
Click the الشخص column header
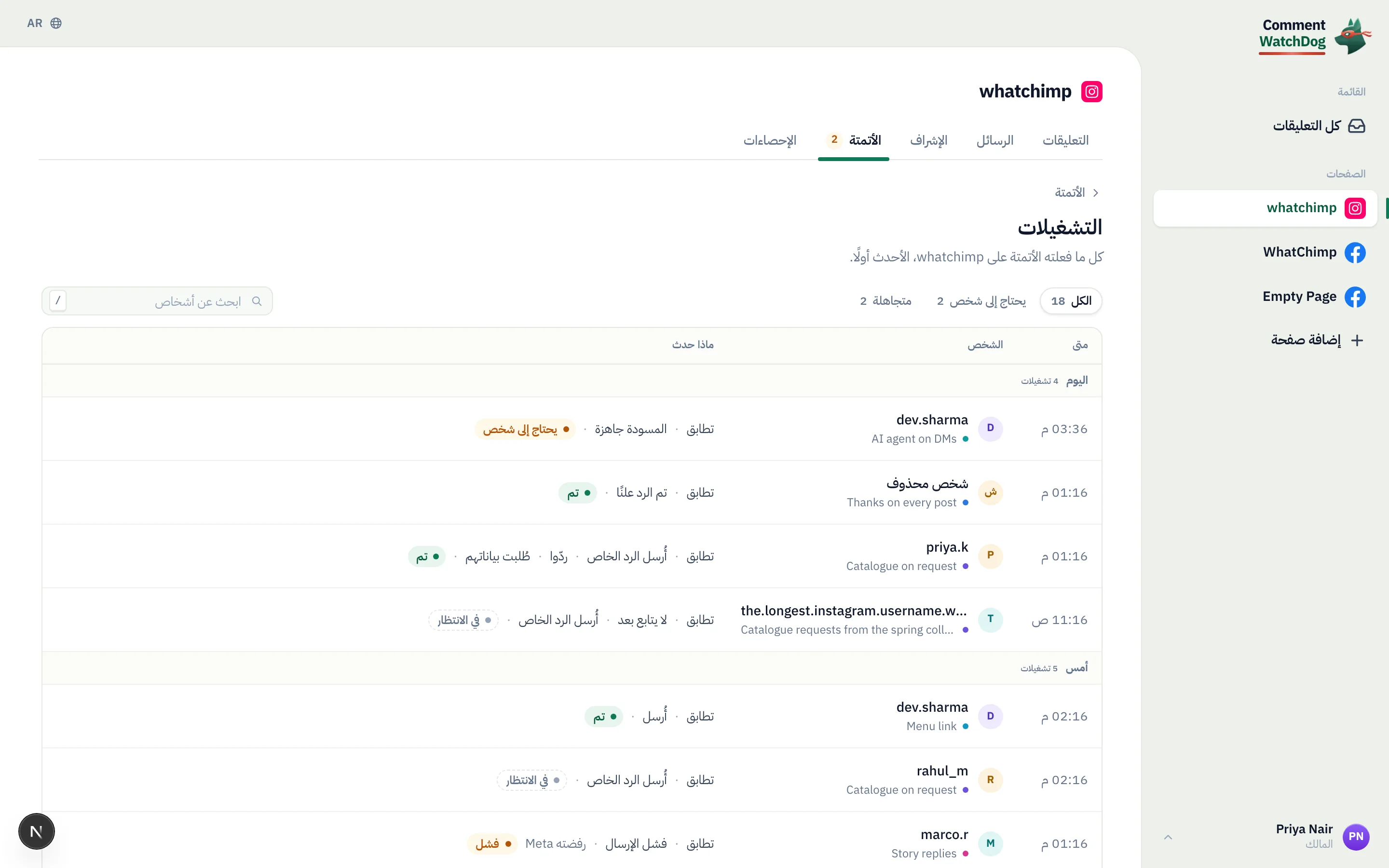pos(985,344)
